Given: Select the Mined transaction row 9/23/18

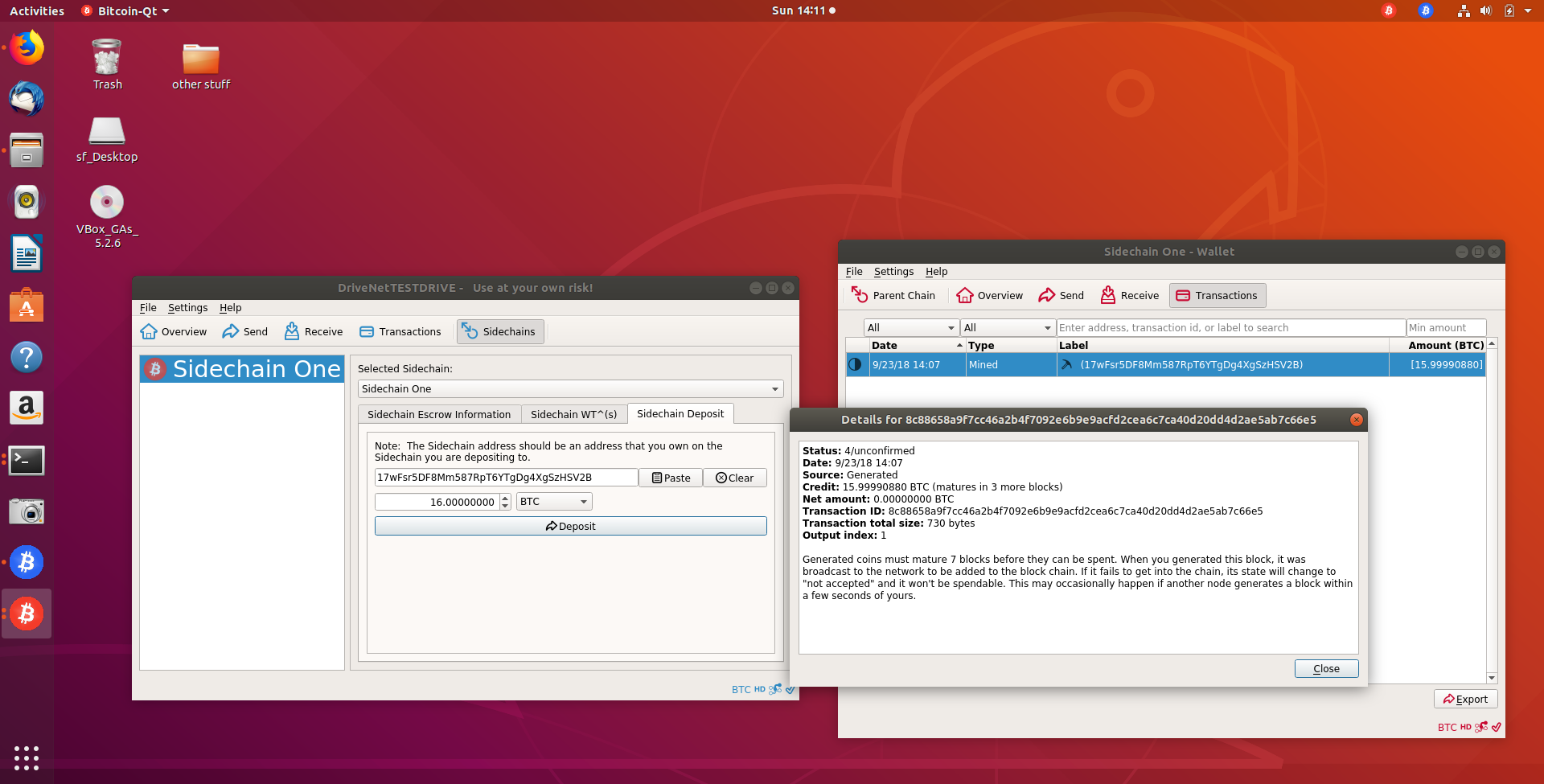Looking at the screenshot, I should (1165, 364).
